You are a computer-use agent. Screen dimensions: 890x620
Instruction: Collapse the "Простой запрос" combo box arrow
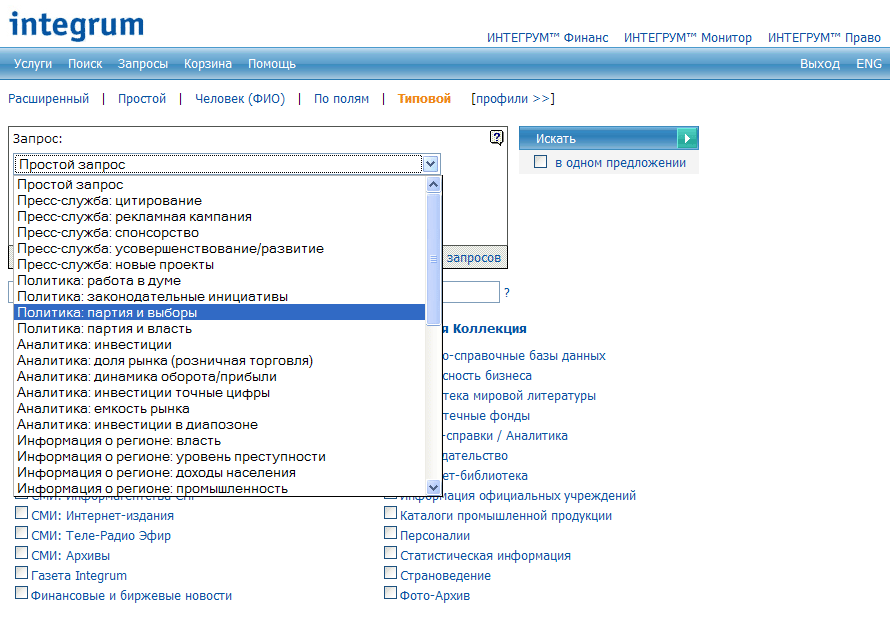click(430, 165)
